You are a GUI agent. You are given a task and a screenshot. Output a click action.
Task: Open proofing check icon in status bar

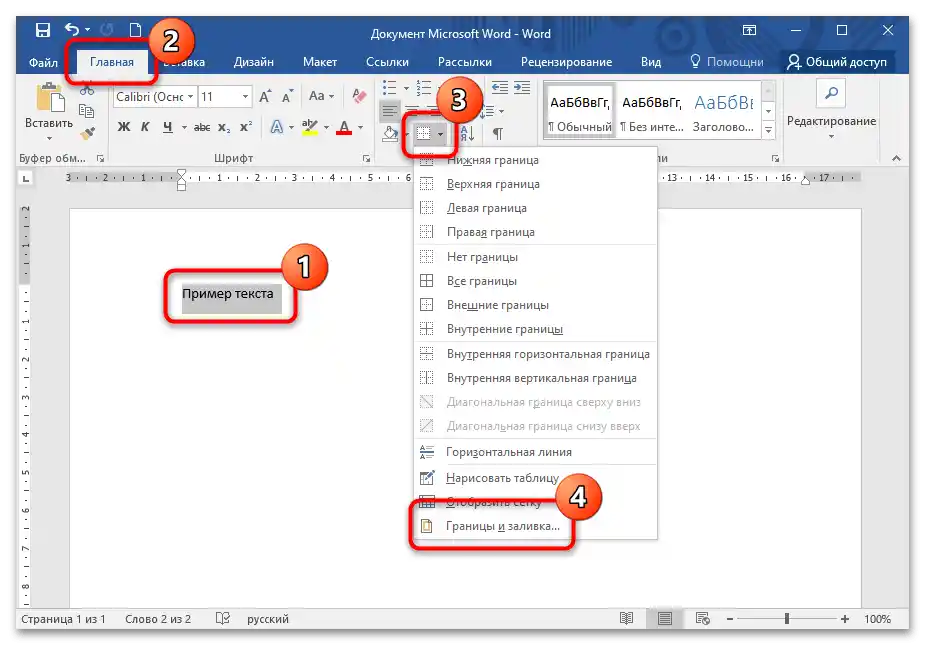pos(222,618)
